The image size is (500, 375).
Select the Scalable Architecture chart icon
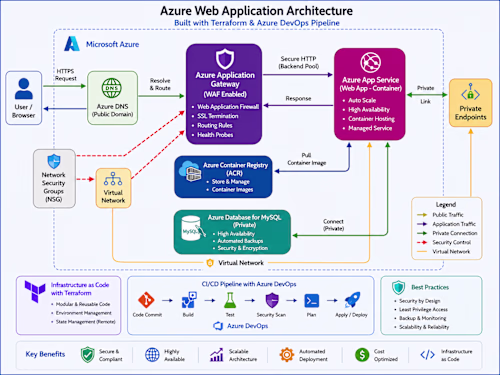217,355
